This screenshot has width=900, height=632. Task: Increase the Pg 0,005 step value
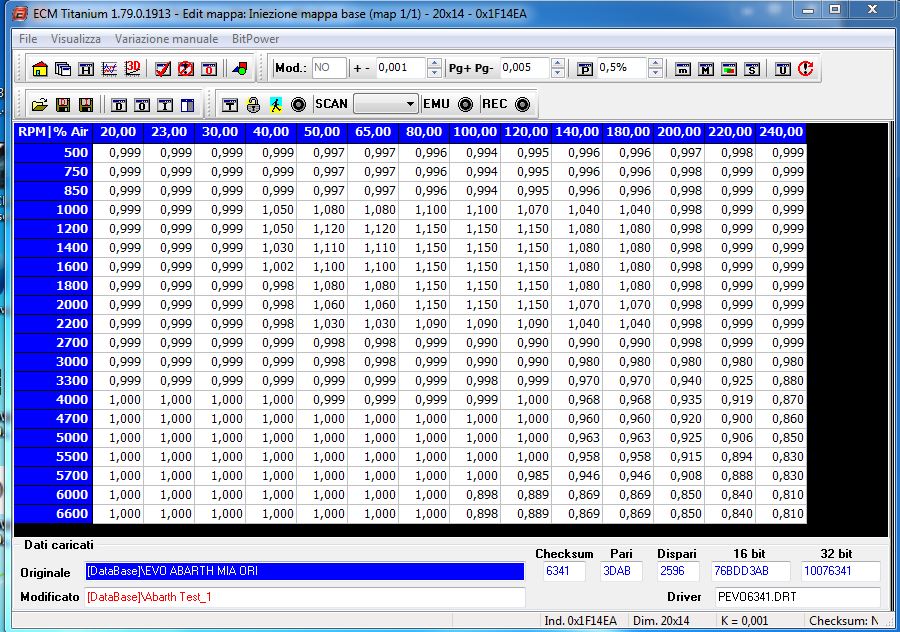tap(558, 63)
